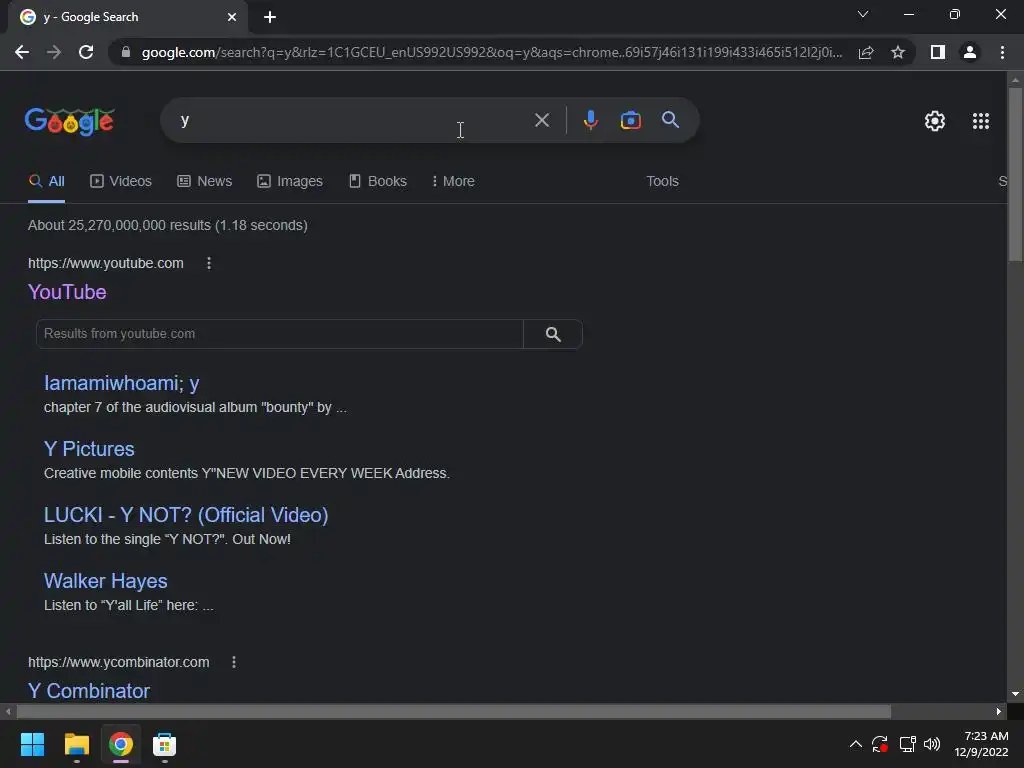
Task: Search by image with camera icon
Action: (x=630, y=120)
